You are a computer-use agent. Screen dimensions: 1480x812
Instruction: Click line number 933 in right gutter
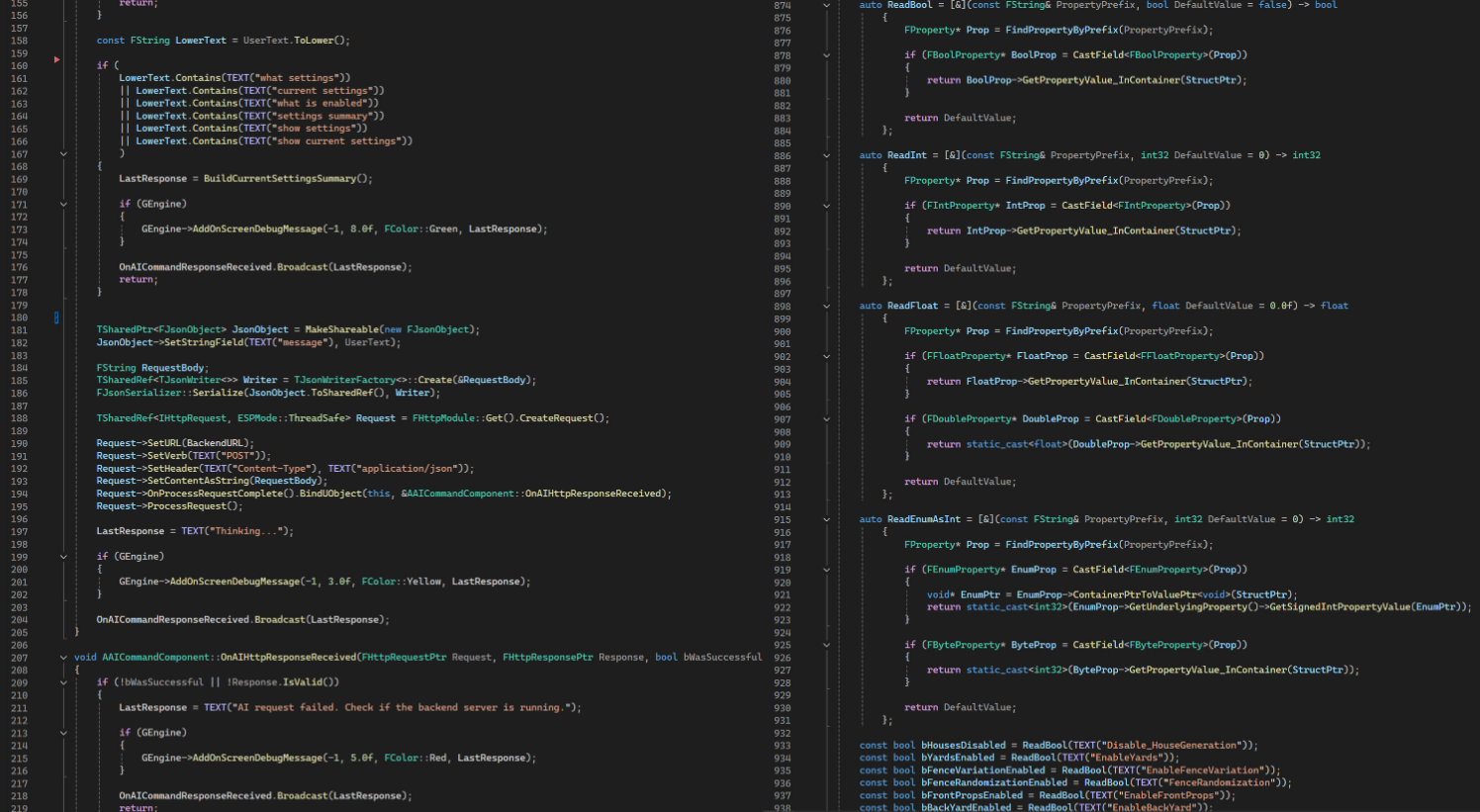[783, 746]
